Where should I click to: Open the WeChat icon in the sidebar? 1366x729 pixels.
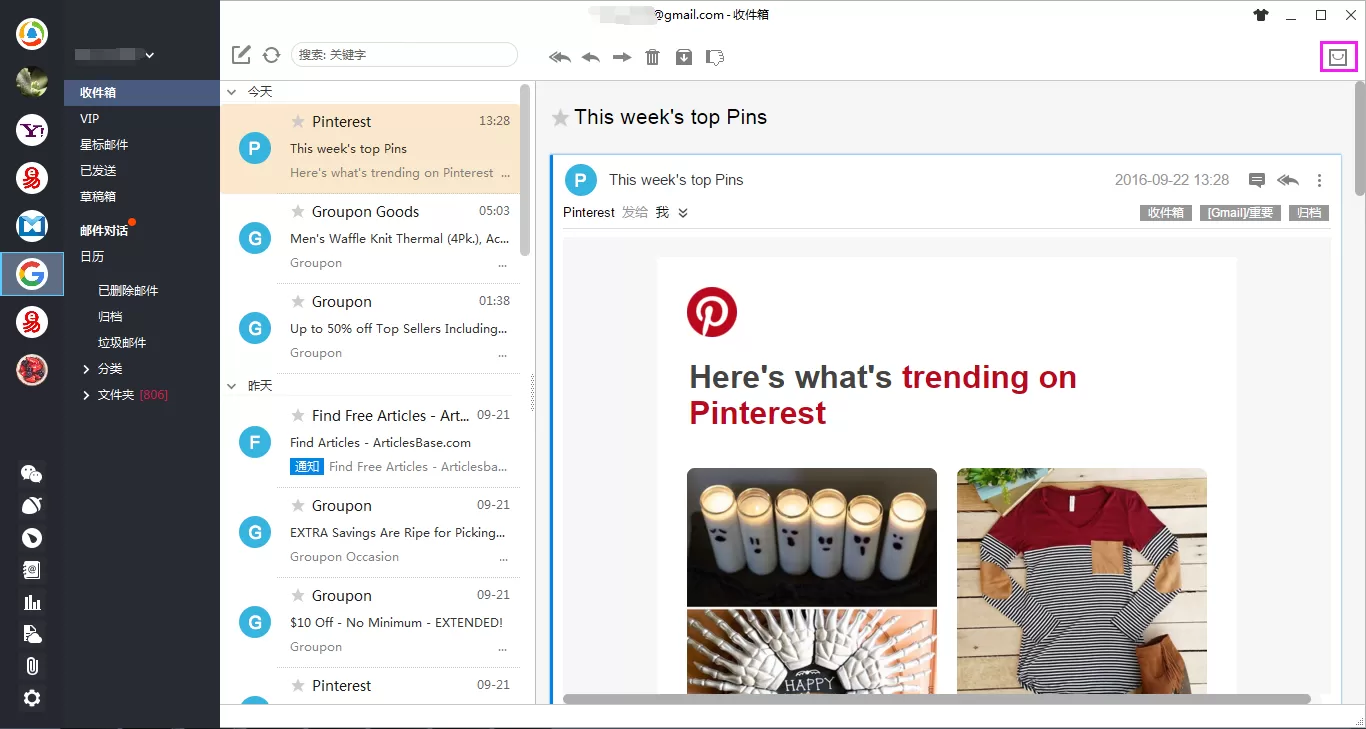32,474
